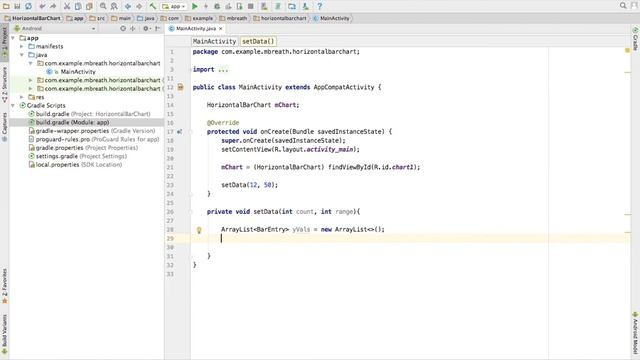The height and width of the screenshot is (360, 640).
Task: Navigate back with the left arrow icon
Action: point(128,6)
